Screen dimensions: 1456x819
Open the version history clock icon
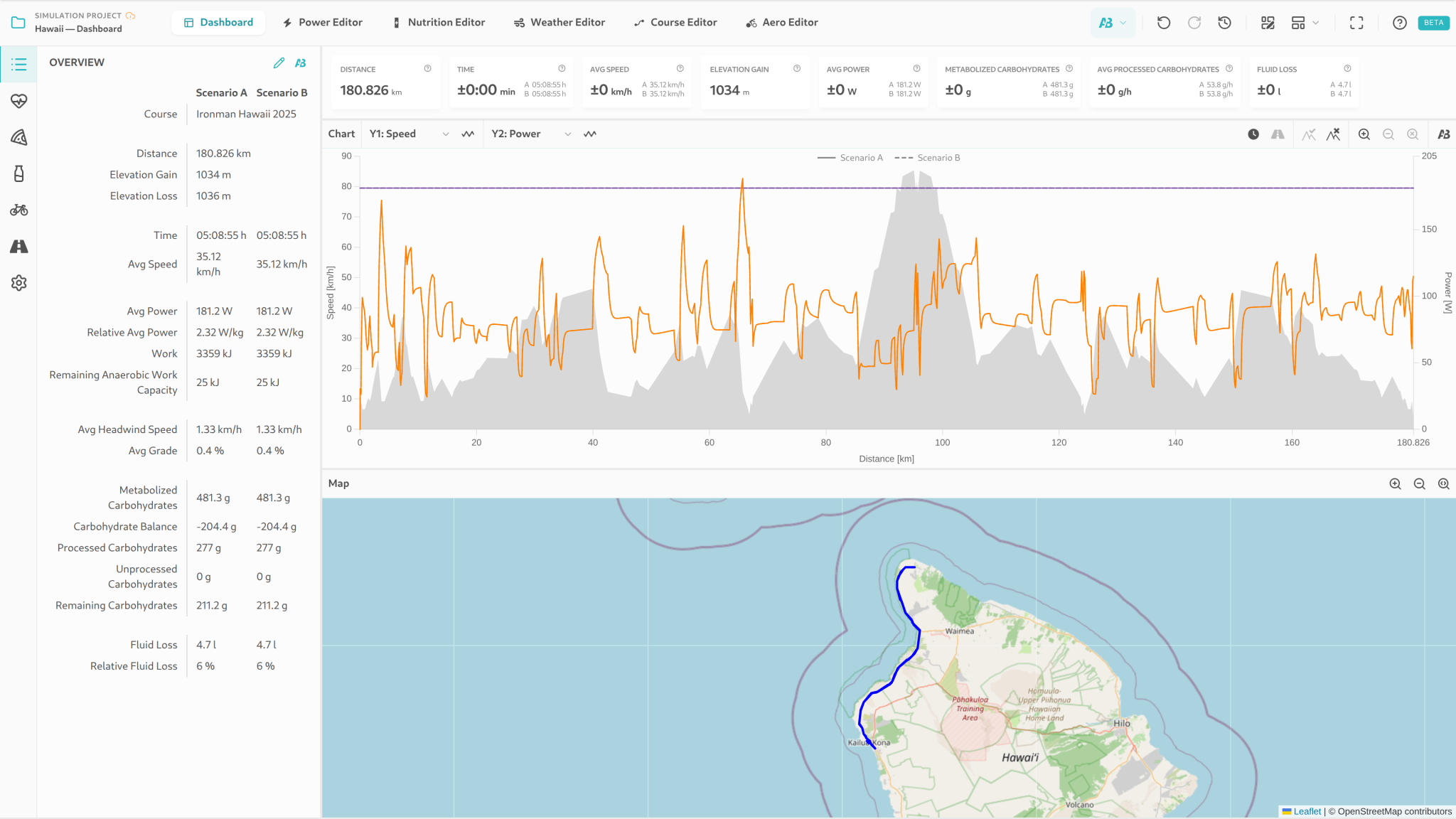point(1224,23)
